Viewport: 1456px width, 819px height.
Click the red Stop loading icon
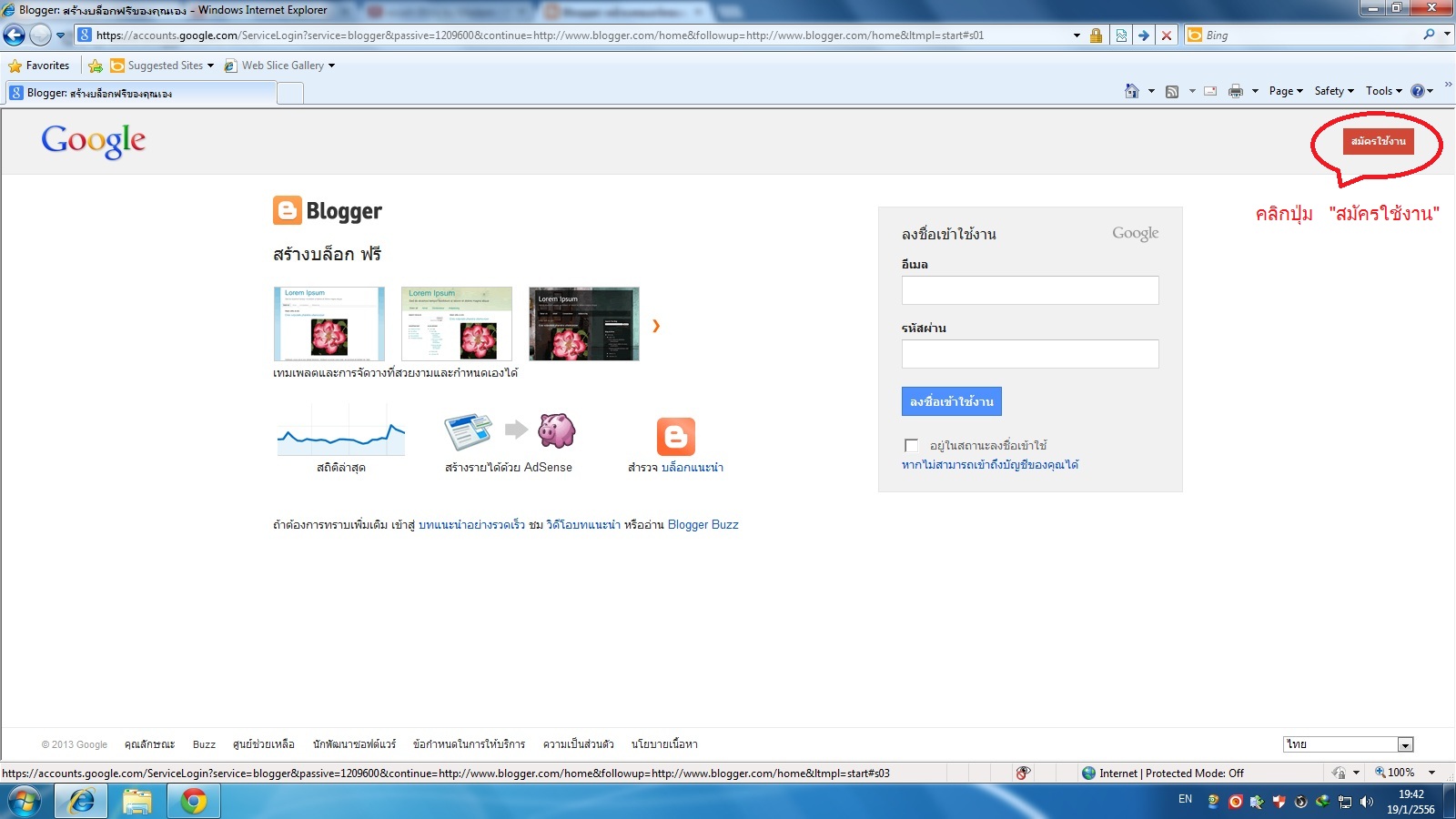1166,35
